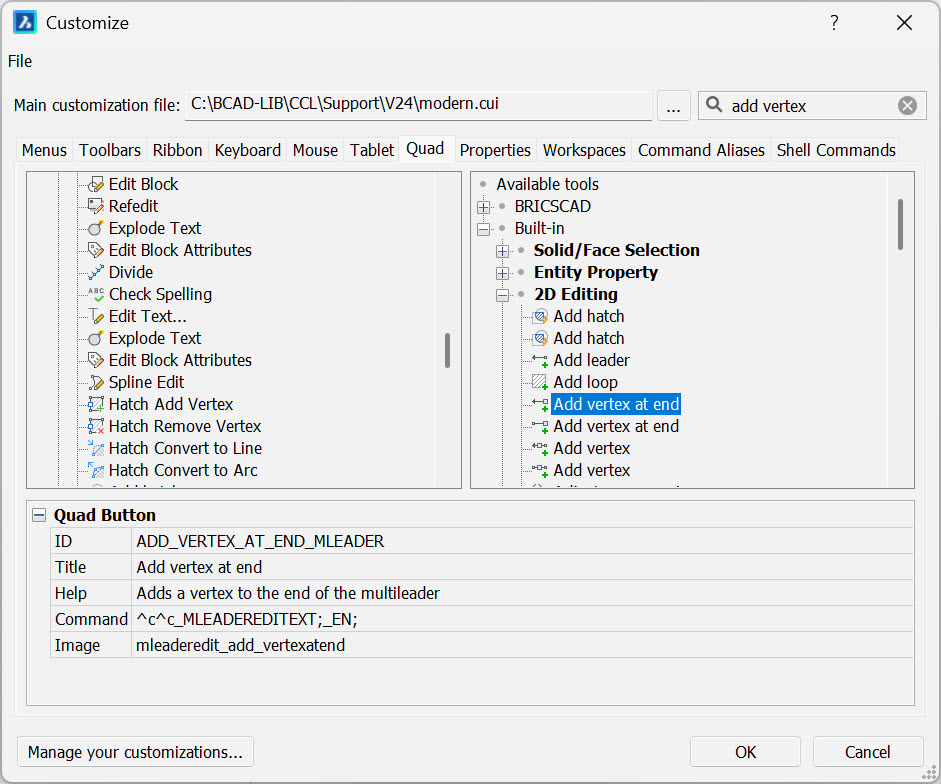Select the Hatch Convert to Line icon
This screenshot has width=941, height=784.
(x=95, y=448)
